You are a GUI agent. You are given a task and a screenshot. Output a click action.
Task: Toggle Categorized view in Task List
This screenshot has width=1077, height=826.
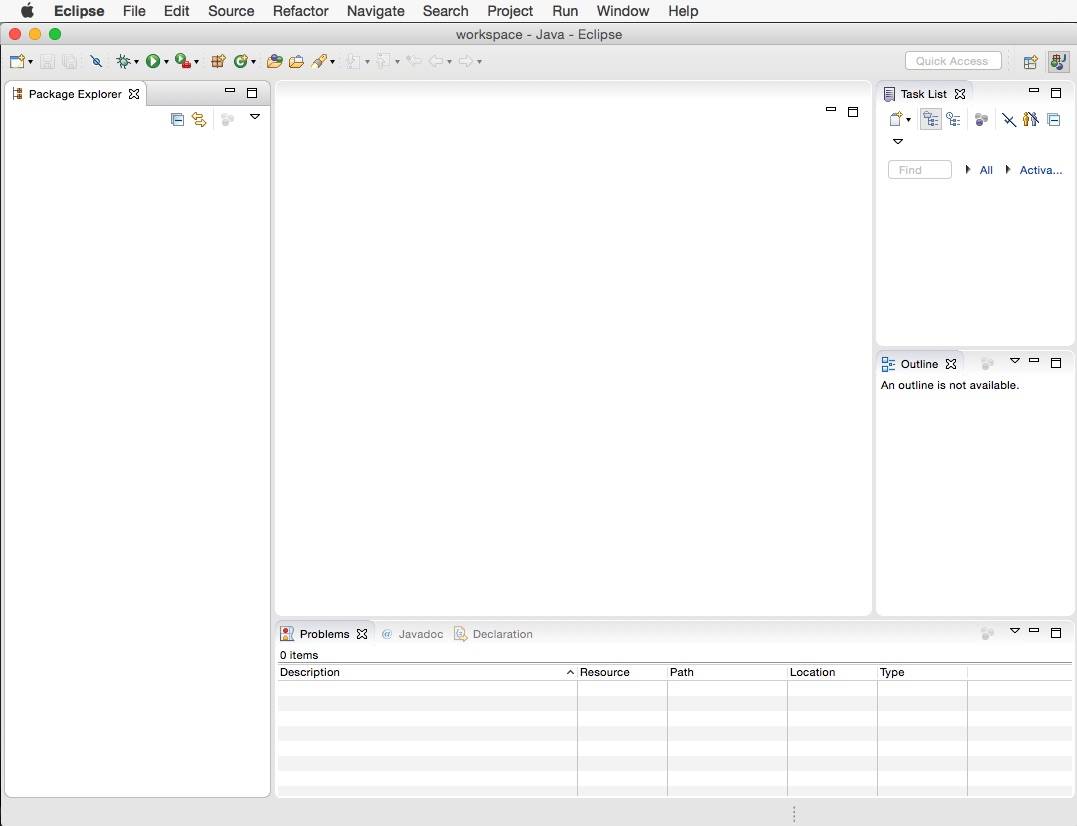pyautogui.click(x=931, y=120)
